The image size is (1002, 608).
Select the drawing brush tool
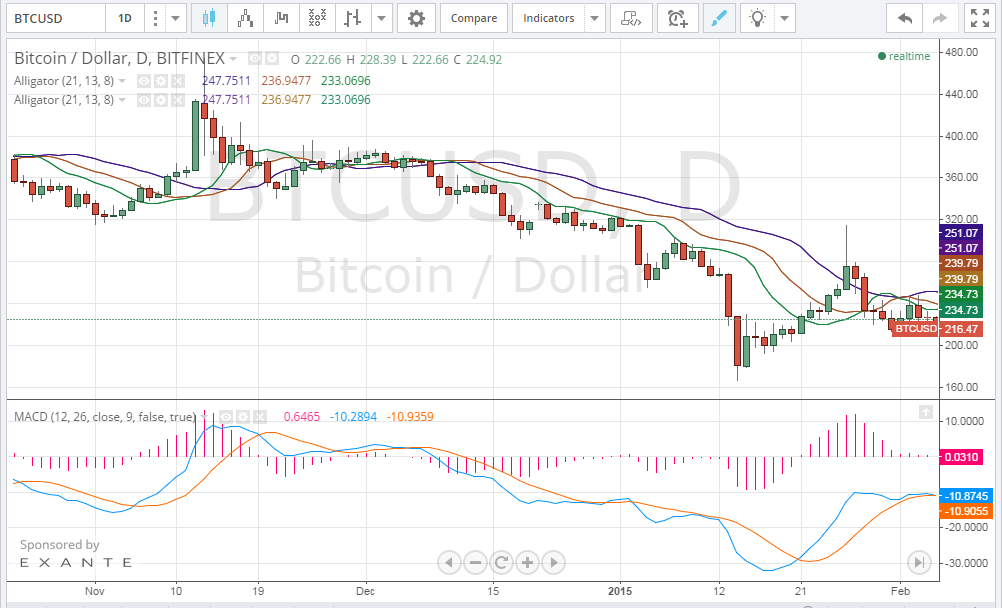point(719,18)
